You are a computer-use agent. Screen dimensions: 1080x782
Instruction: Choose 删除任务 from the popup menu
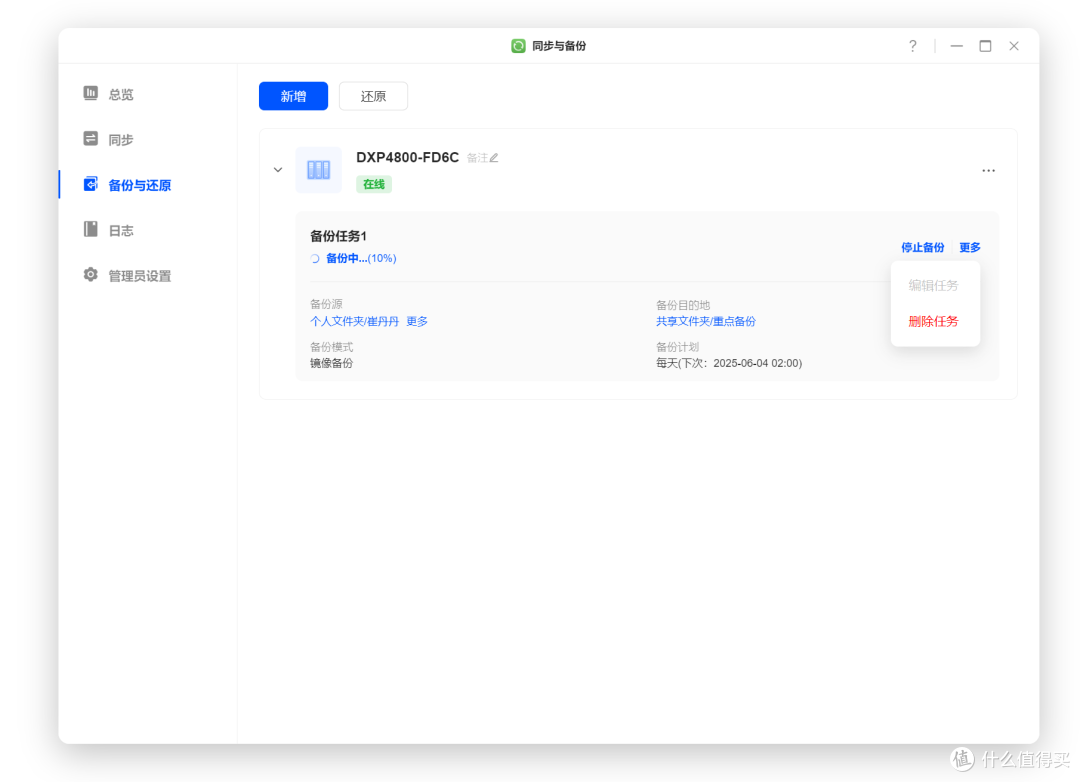tap(933, 321)
